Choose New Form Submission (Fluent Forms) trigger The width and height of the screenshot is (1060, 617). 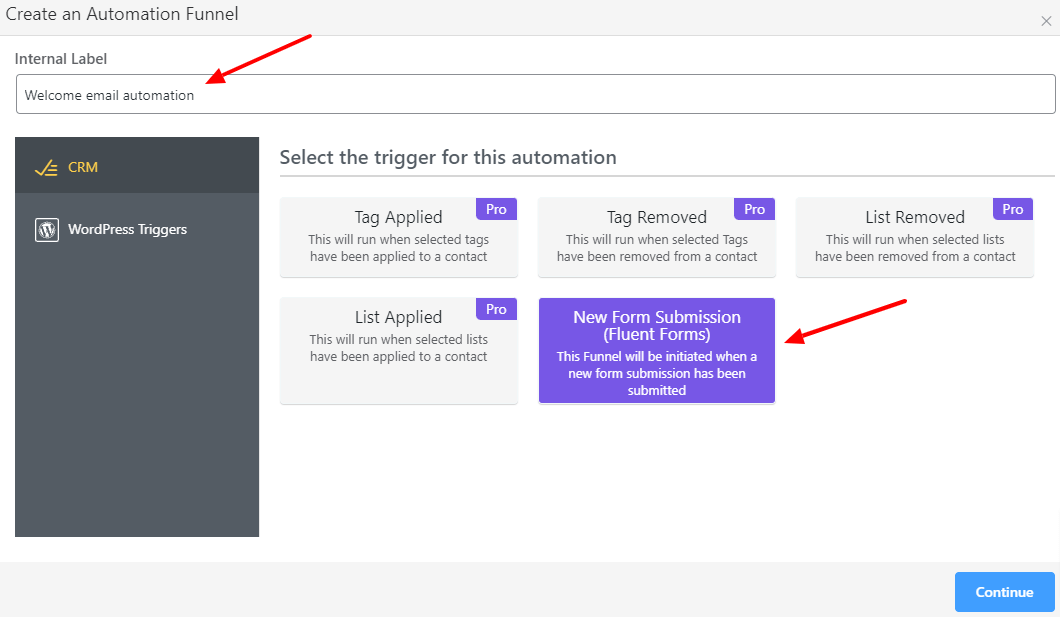(656, 351)
